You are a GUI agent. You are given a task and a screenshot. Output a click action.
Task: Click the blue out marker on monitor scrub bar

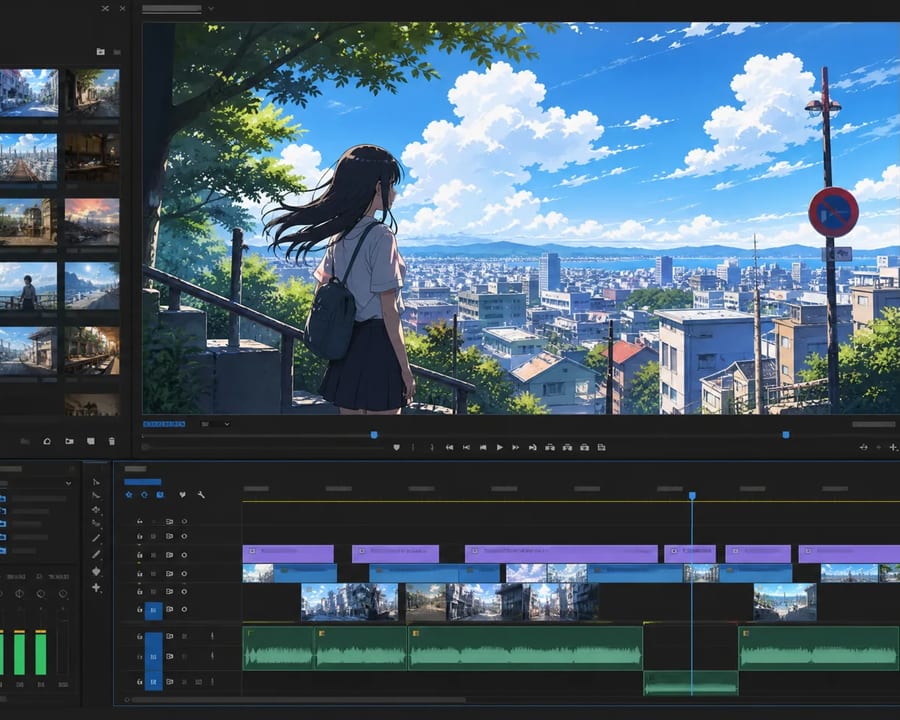pyautogui.click(x=786, y=435)
